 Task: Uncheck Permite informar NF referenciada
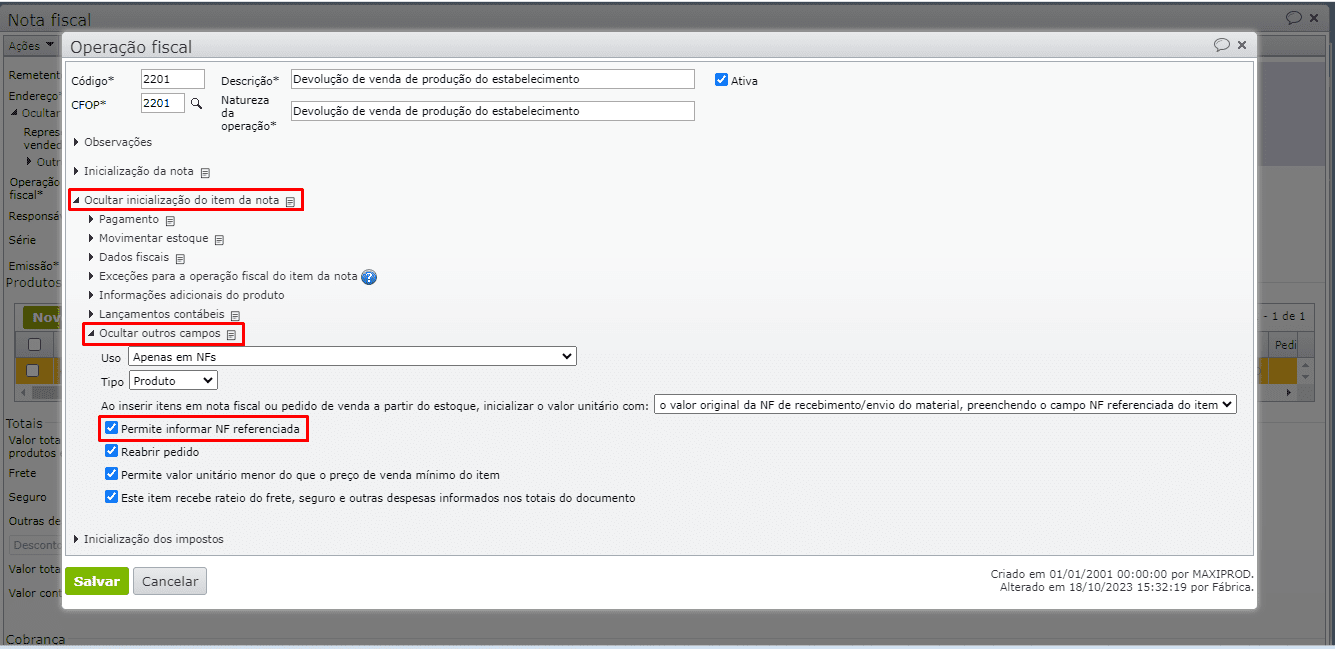111,428
